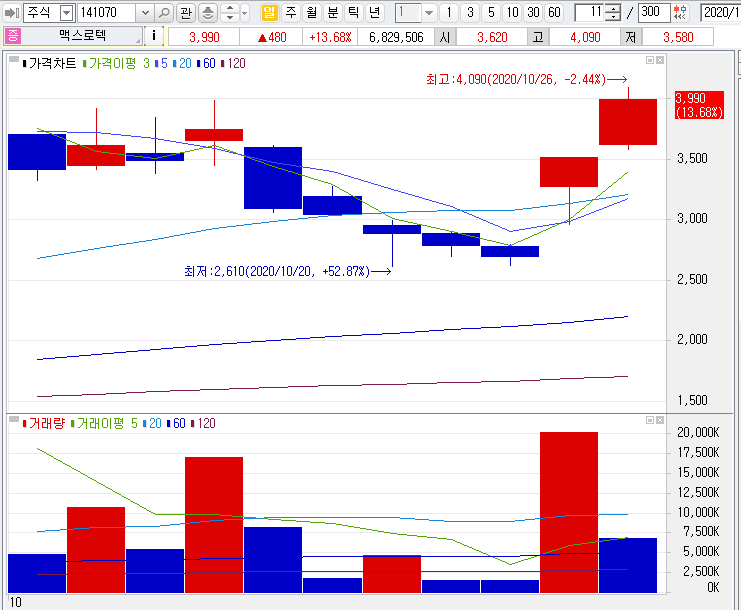Screen dimensions: 741x610
Task: Click the volume chart maximize pane icon
Action: tap(650, 420)
